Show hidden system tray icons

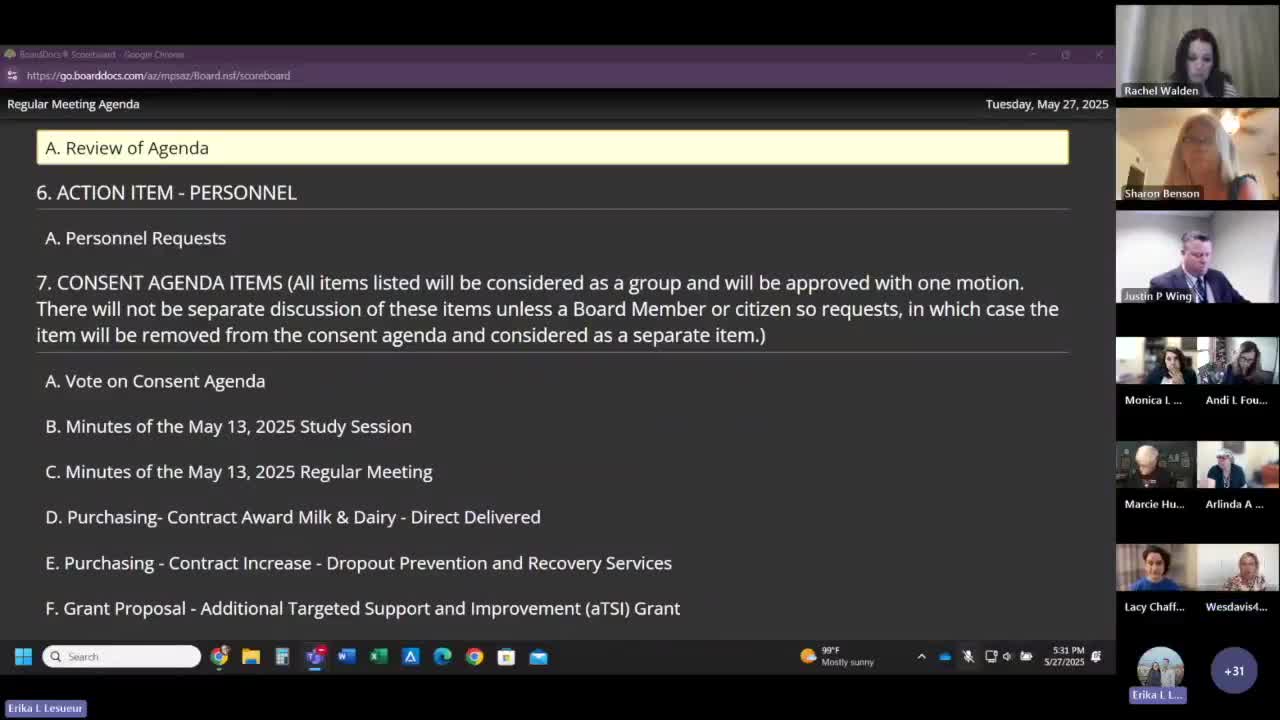(921, 657)
